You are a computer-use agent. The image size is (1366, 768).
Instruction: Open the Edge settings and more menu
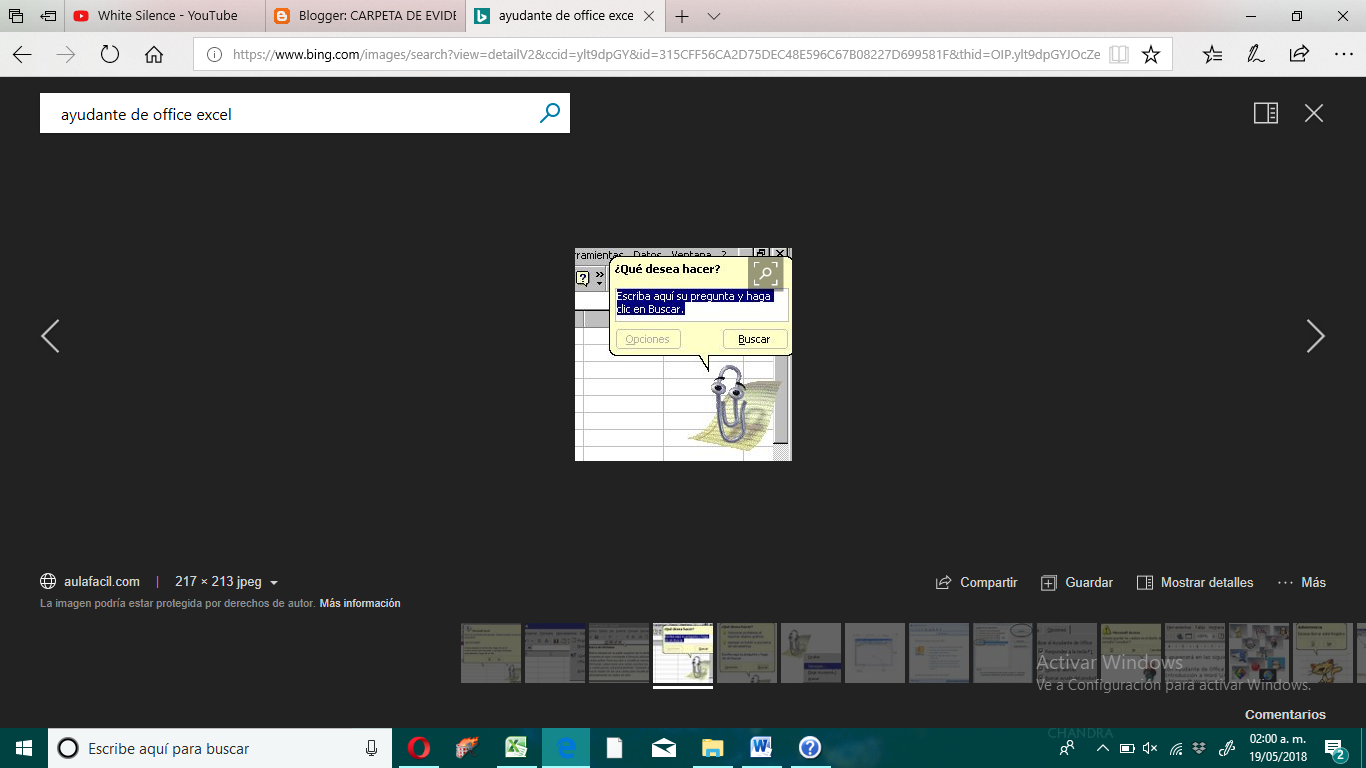[x=1342, y=55]
